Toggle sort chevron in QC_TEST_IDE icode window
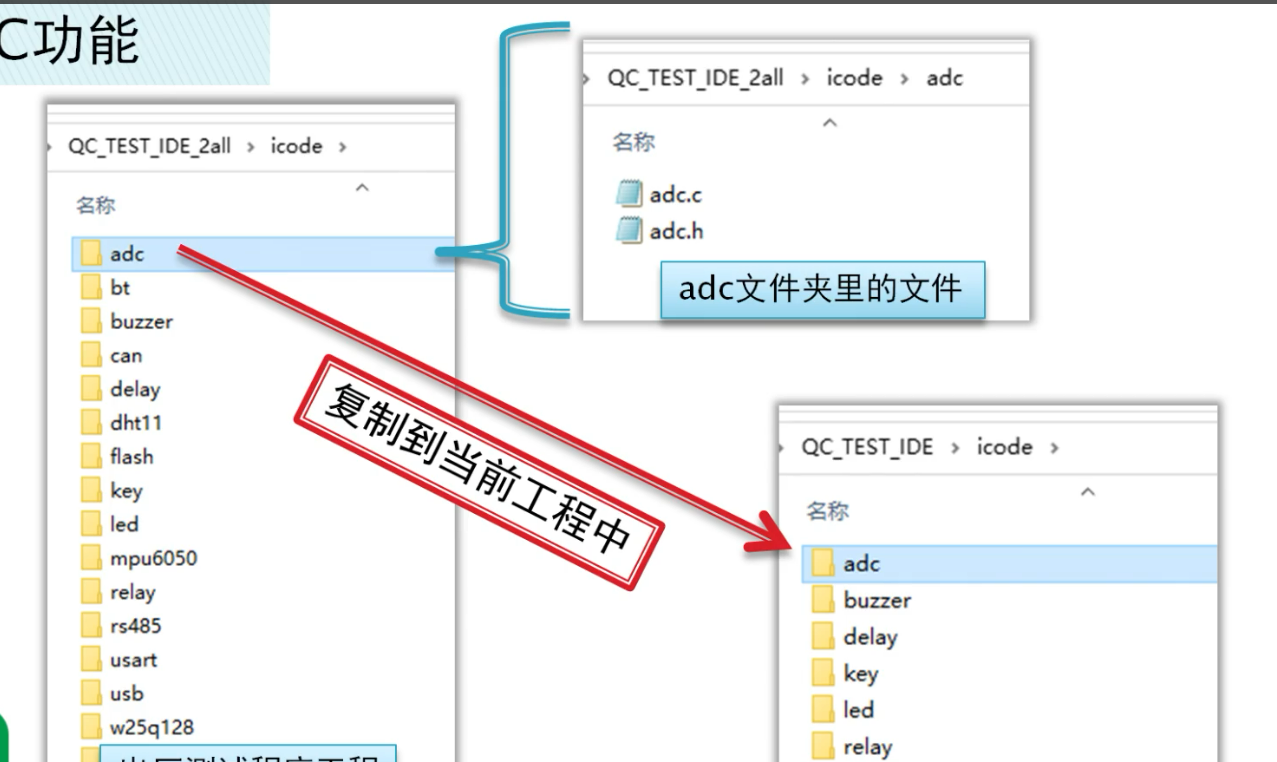This screenshot has height=762, width=1277. [1090, 491]
